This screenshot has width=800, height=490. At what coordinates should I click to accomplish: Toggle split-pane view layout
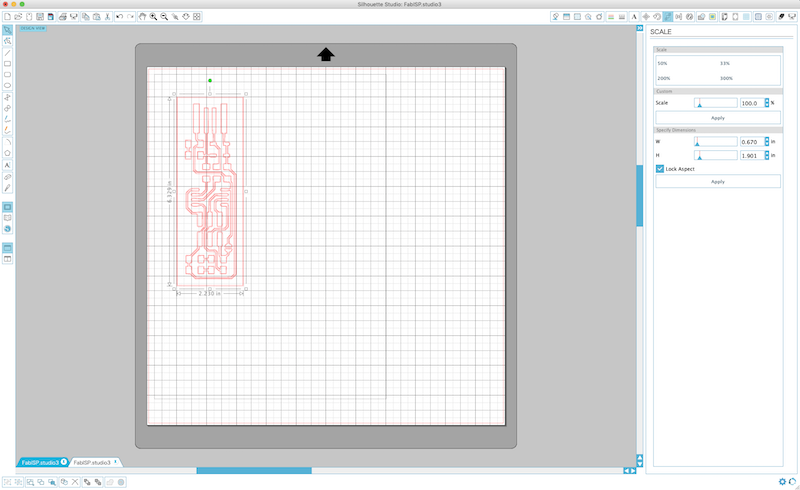pyautogui.click(x=8, y=259)
